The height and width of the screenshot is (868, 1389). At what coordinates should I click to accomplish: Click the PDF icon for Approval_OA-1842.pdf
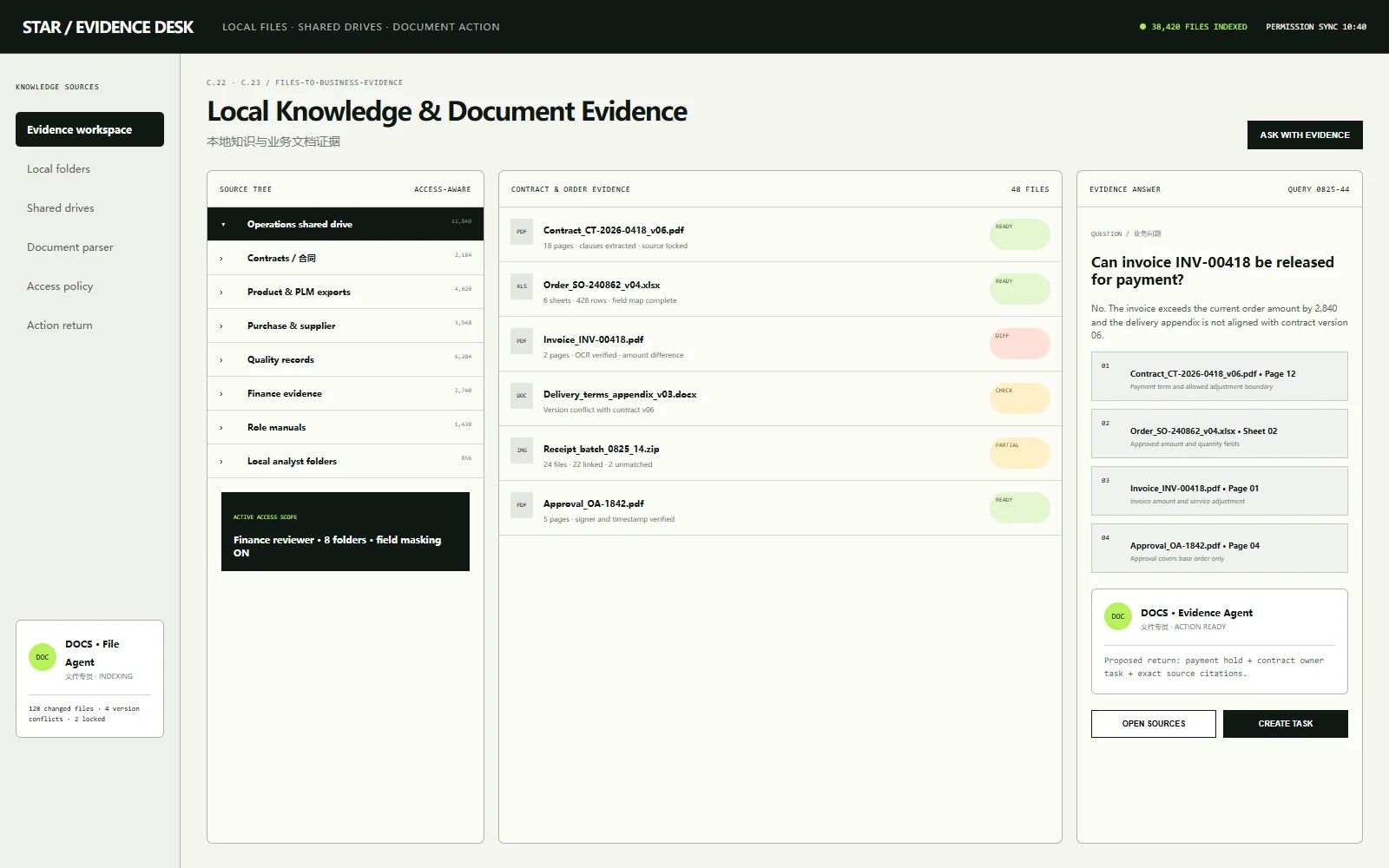(x=522, y=505)
